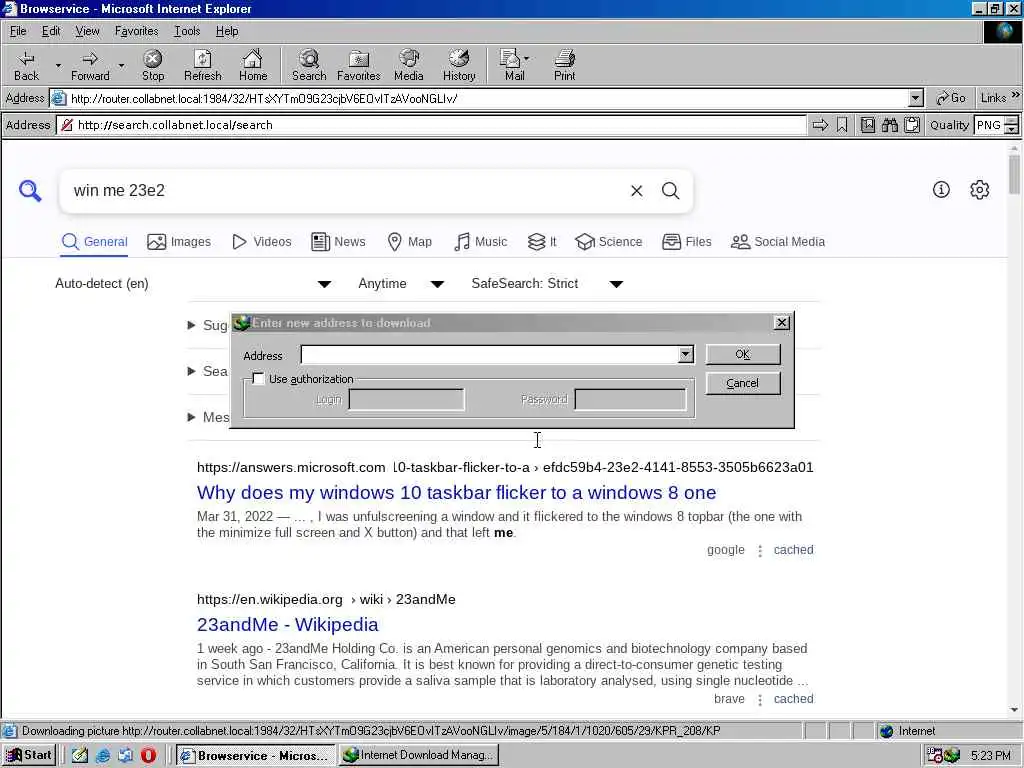Click the Quality stepper up arrow
The width and height of the screenshot is (1024, 768).
click(1012, 120)
